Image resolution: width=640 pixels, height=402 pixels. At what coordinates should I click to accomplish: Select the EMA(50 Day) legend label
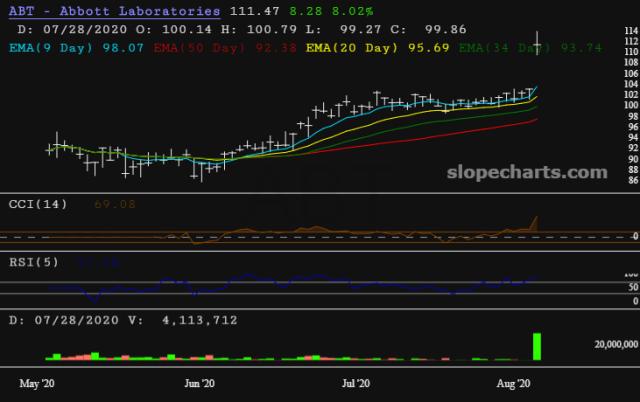200,48
